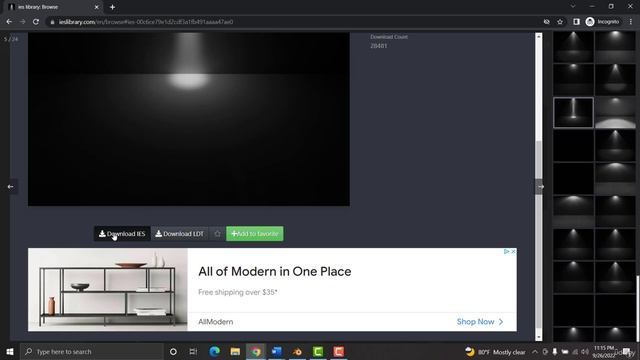
Task: Click the browser forward button
Action: pos(22,22)
